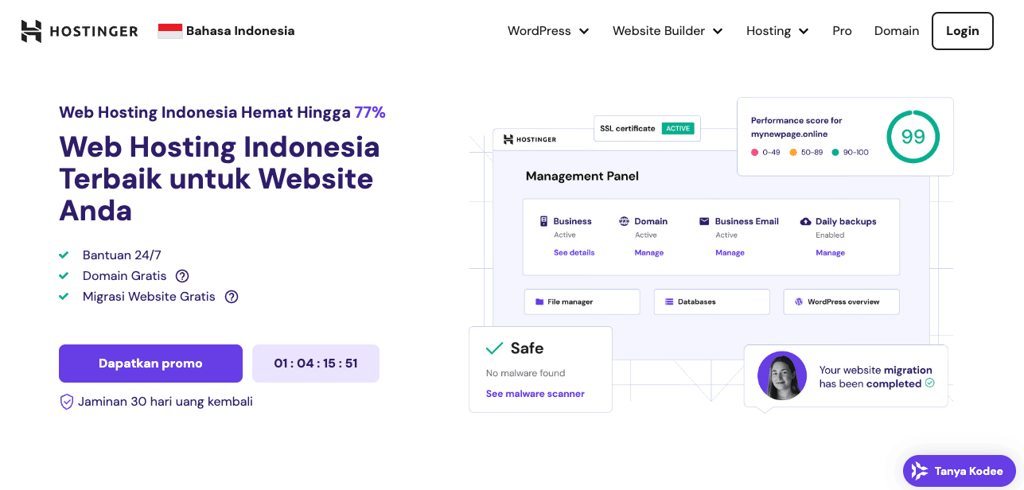Open Domain Gratis help question-mark icon

coord(182,276)
